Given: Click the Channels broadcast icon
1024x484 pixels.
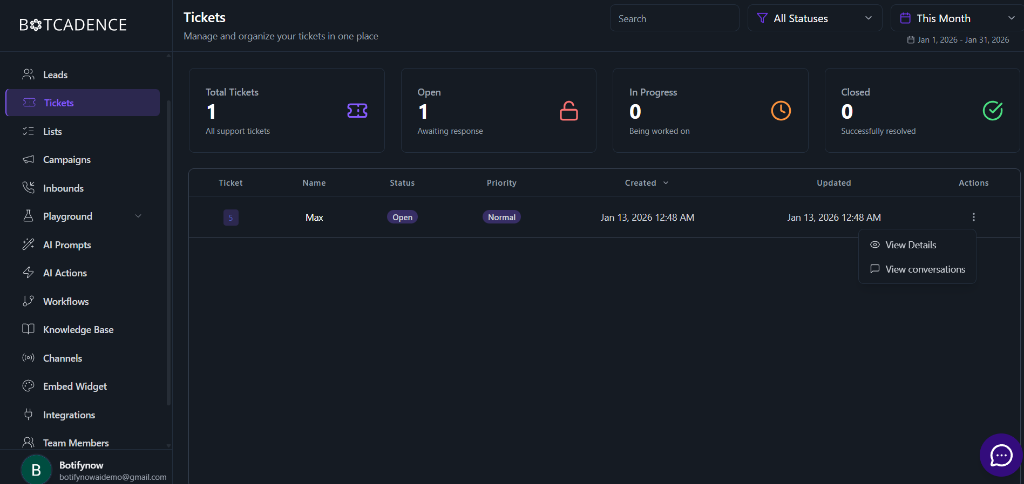Looking at the screenshot, I should coord(28,358).
